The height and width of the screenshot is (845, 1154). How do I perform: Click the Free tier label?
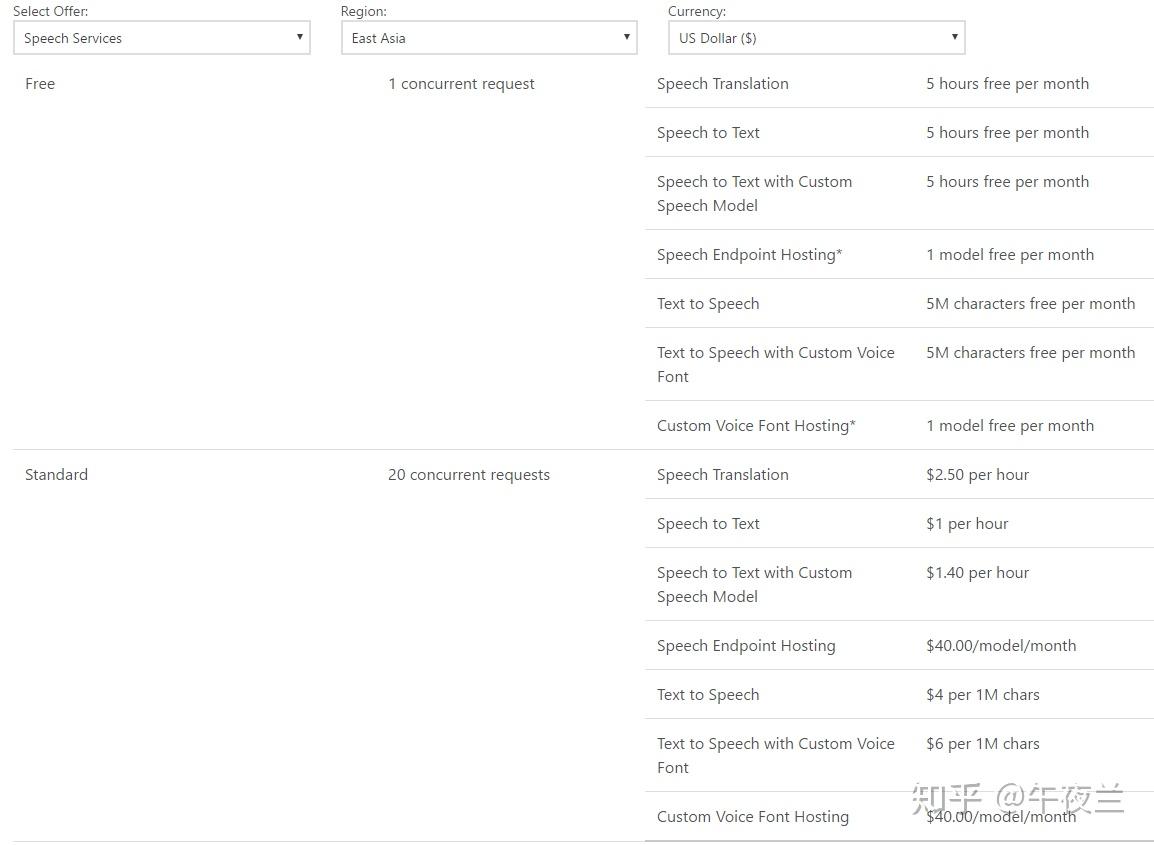[40, 84]
